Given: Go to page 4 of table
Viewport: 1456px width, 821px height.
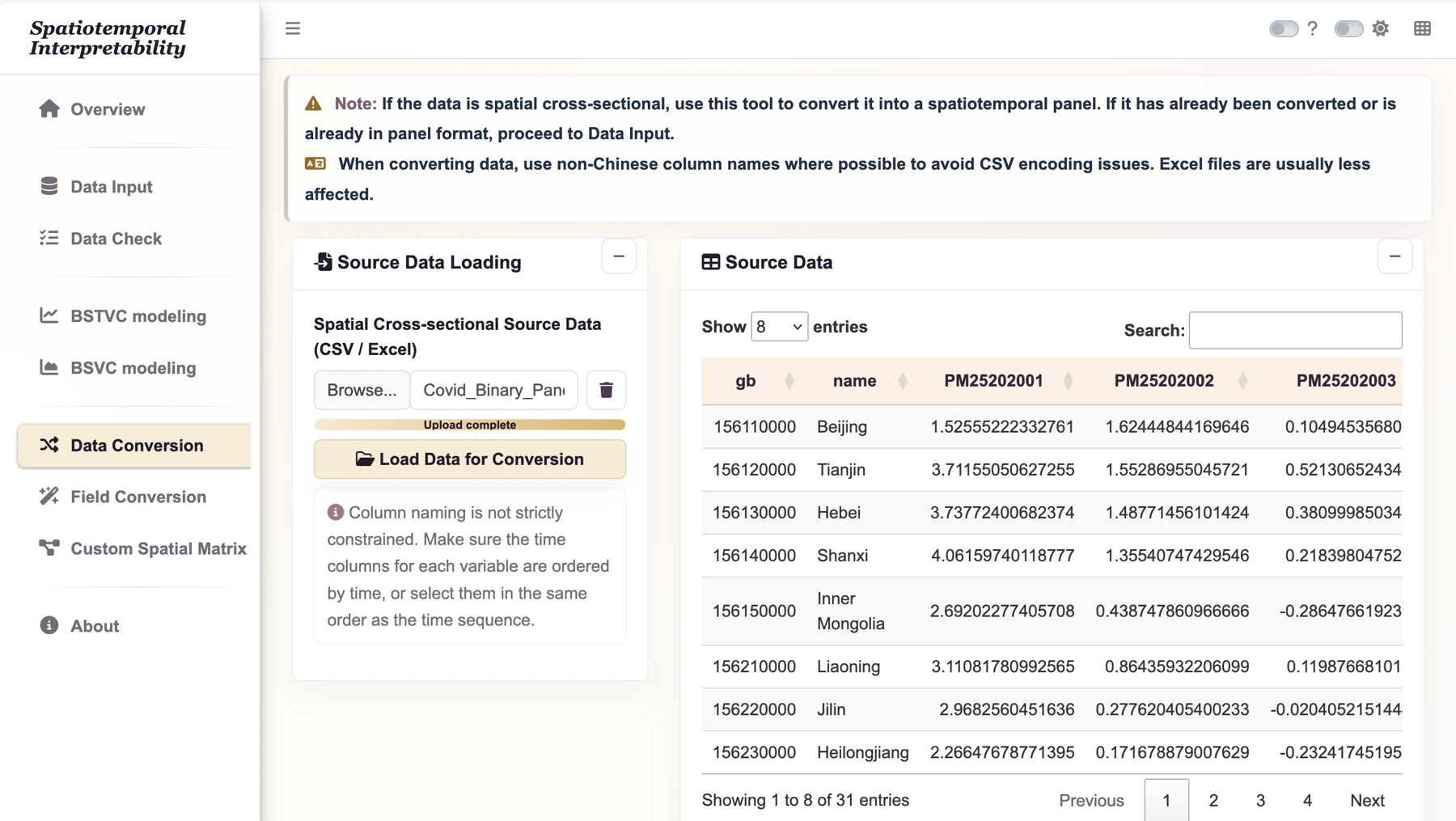Looking at the screenshot, I should pos(1307,800).
